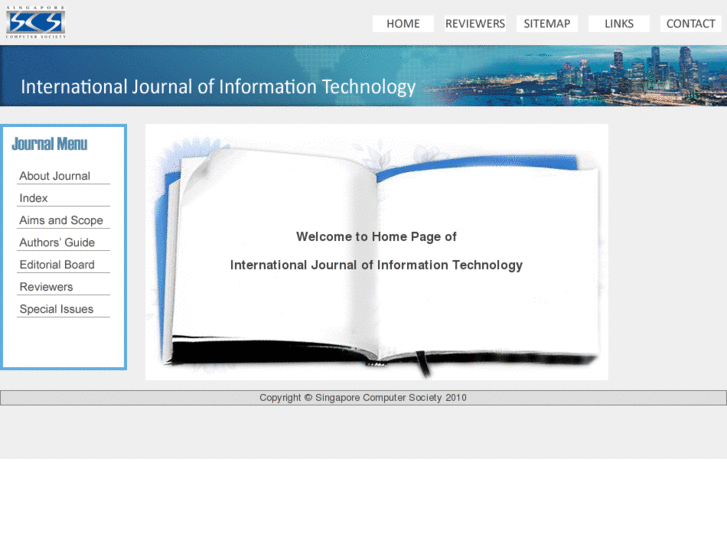Open the Editorial Board page
The image size is (727, 545).
point(57,265)
